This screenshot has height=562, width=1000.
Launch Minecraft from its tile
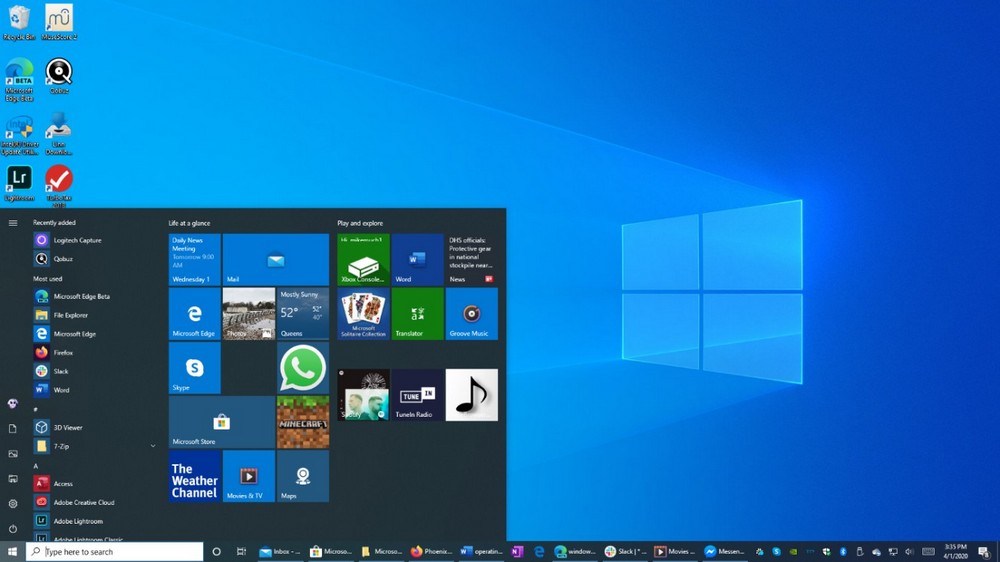[x=303, y=422]
